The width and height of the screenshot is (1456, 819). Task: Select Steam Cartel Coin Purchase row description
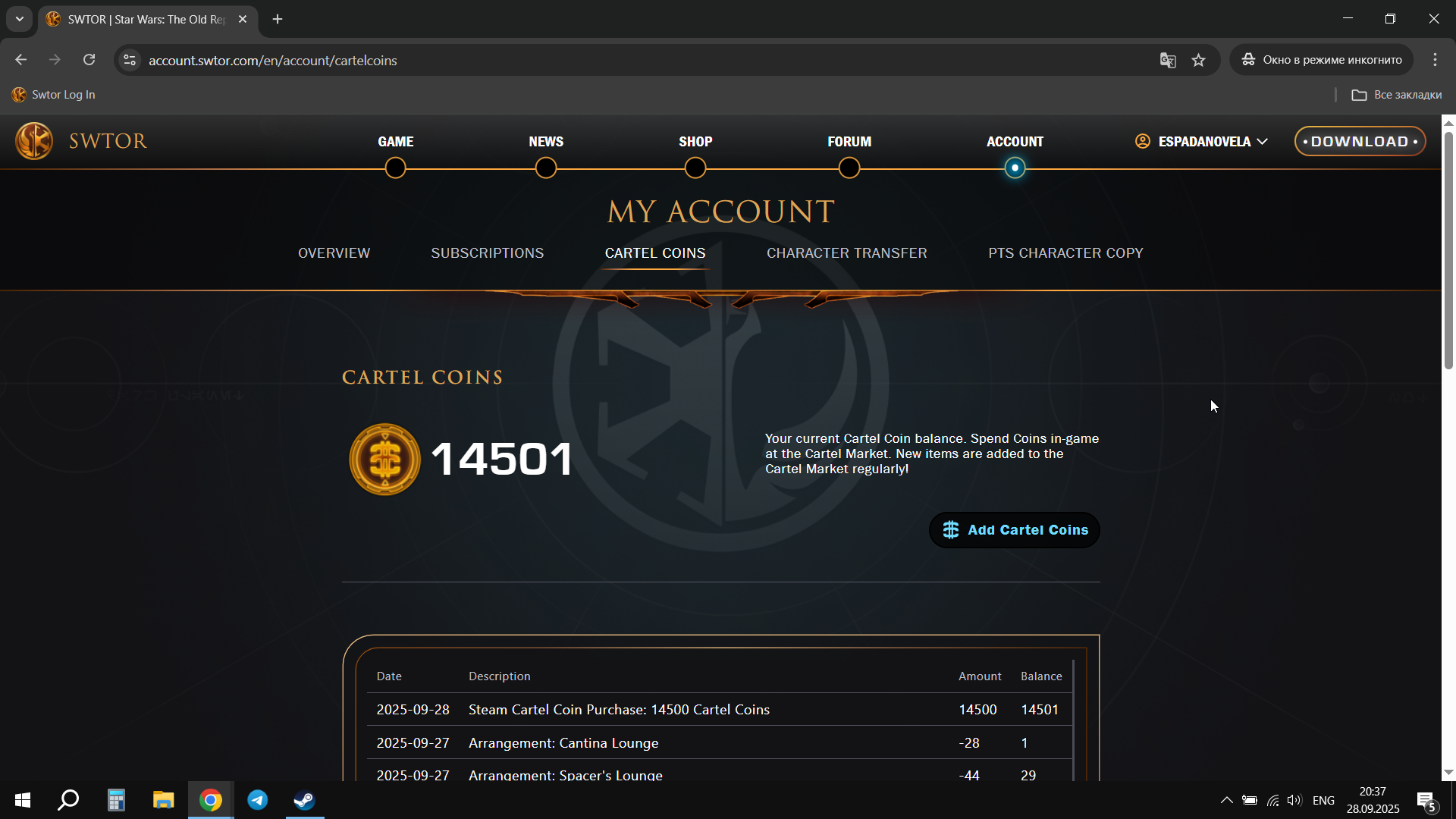pos(619,710)
